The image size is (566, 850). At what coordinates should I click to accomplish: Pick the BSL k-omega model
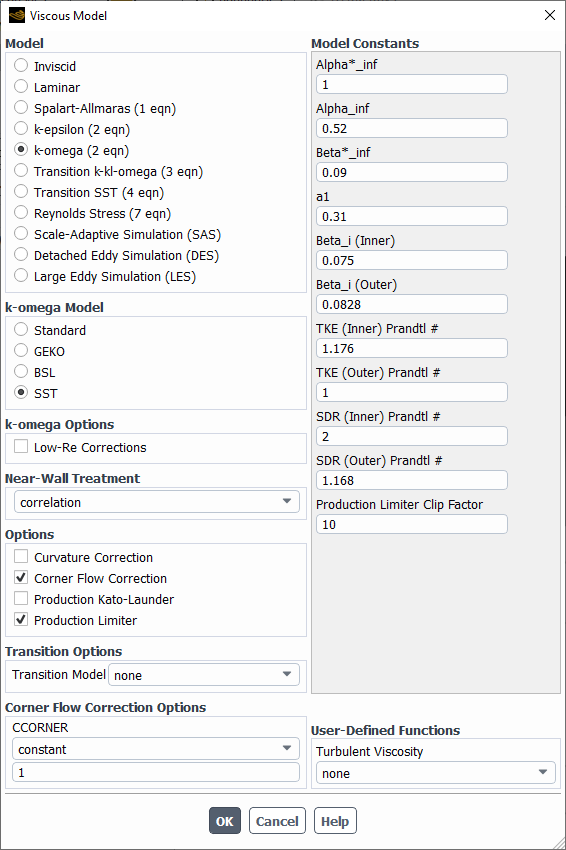click(x=21, y=372)
